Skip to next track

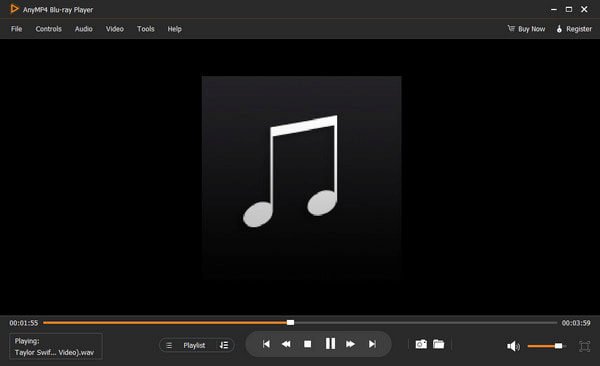372,344
